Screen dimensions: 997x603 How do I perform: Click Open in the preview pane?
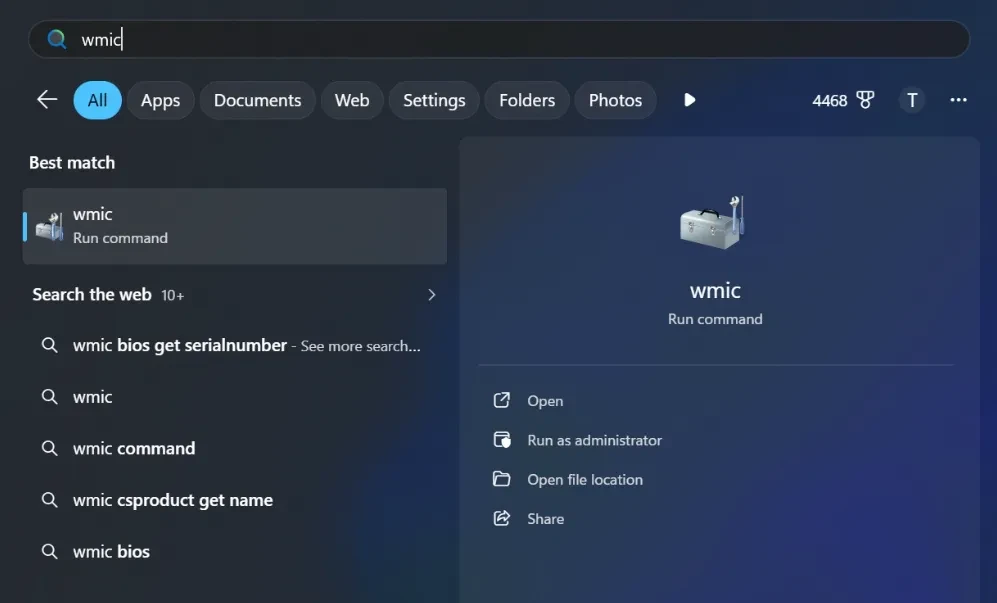point(545,401)
